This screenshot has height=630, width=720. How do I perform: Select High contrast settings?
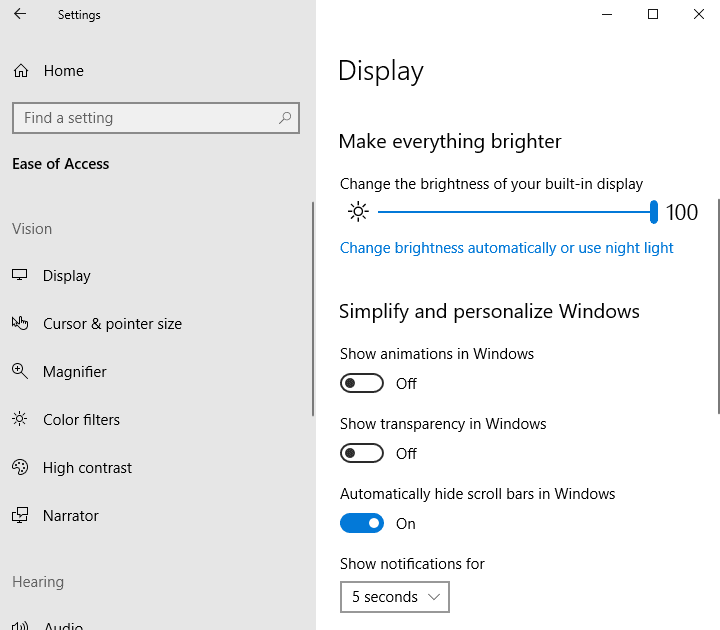(87, 467)
